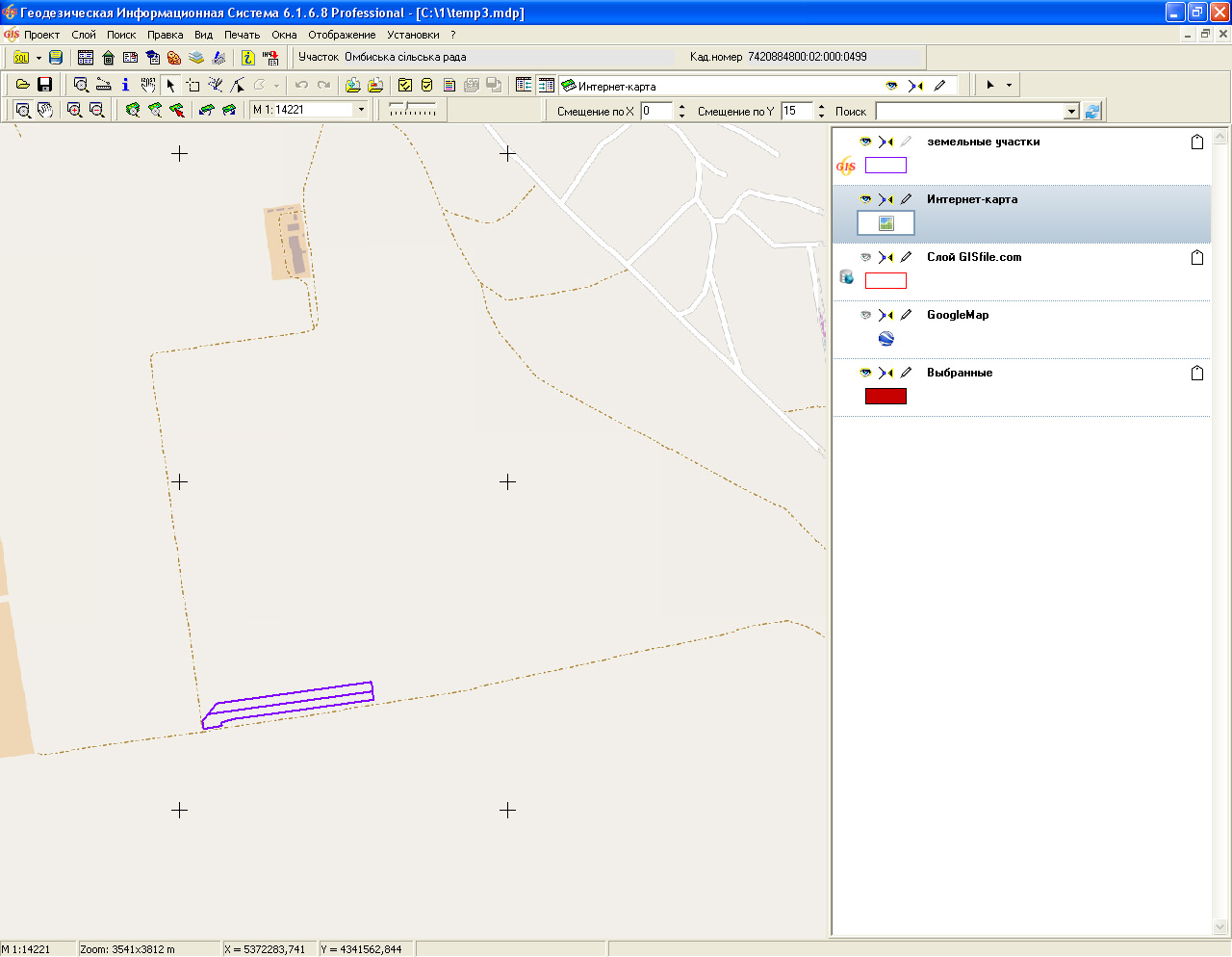Open dropdown arrow next to the greyed shape tool
This screenshot has height=957, width=1232.
coord(276,85)
